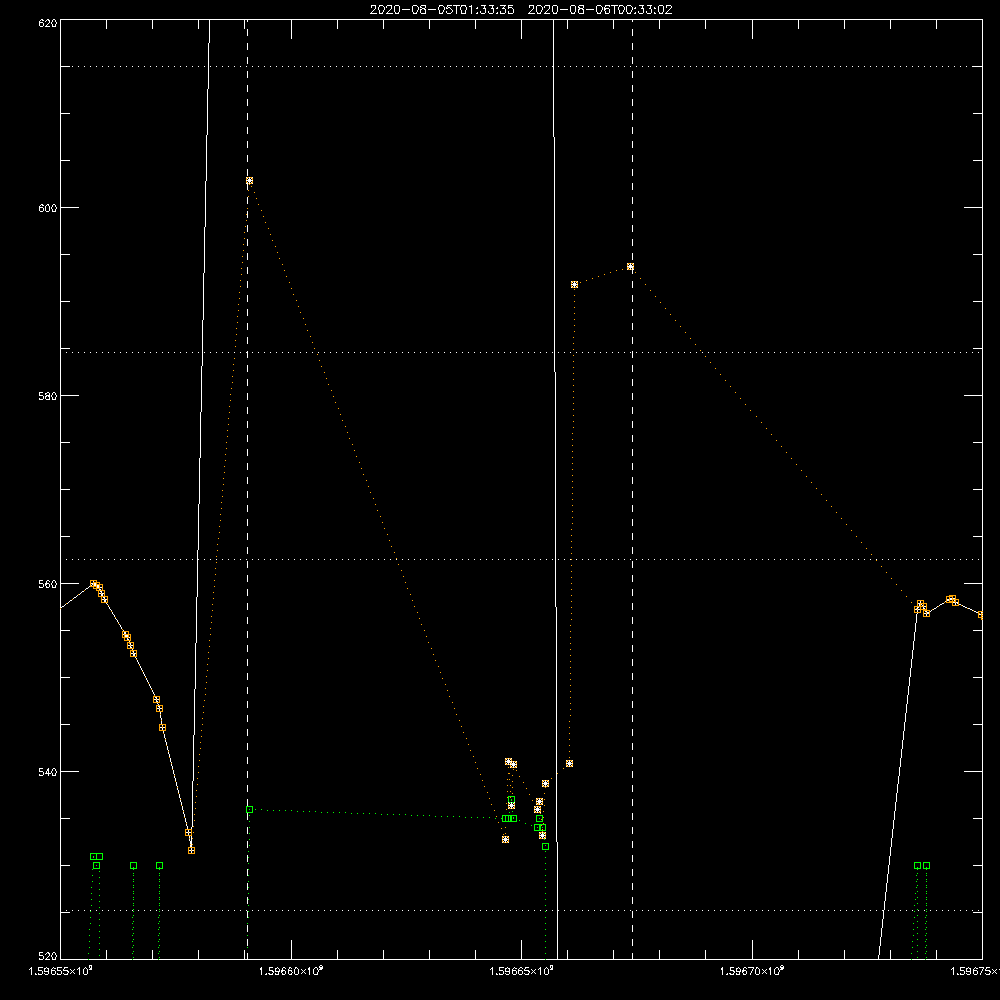Viewport: 1000px width, 1000px height.
Task: Click the y-axis label 540
Action: coord(48,772)
